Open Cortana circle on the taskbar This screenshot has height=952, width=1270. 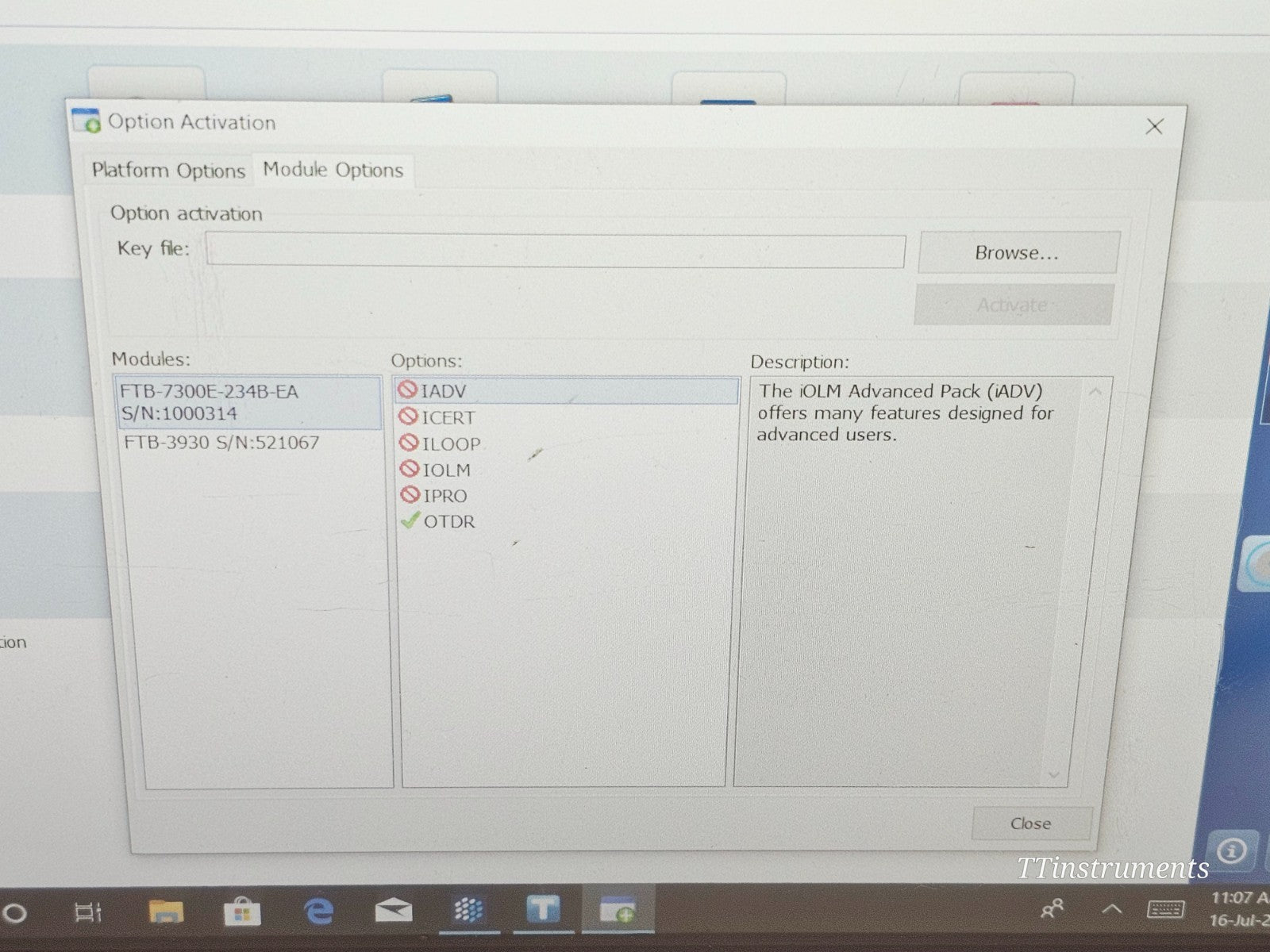(14, 912)
